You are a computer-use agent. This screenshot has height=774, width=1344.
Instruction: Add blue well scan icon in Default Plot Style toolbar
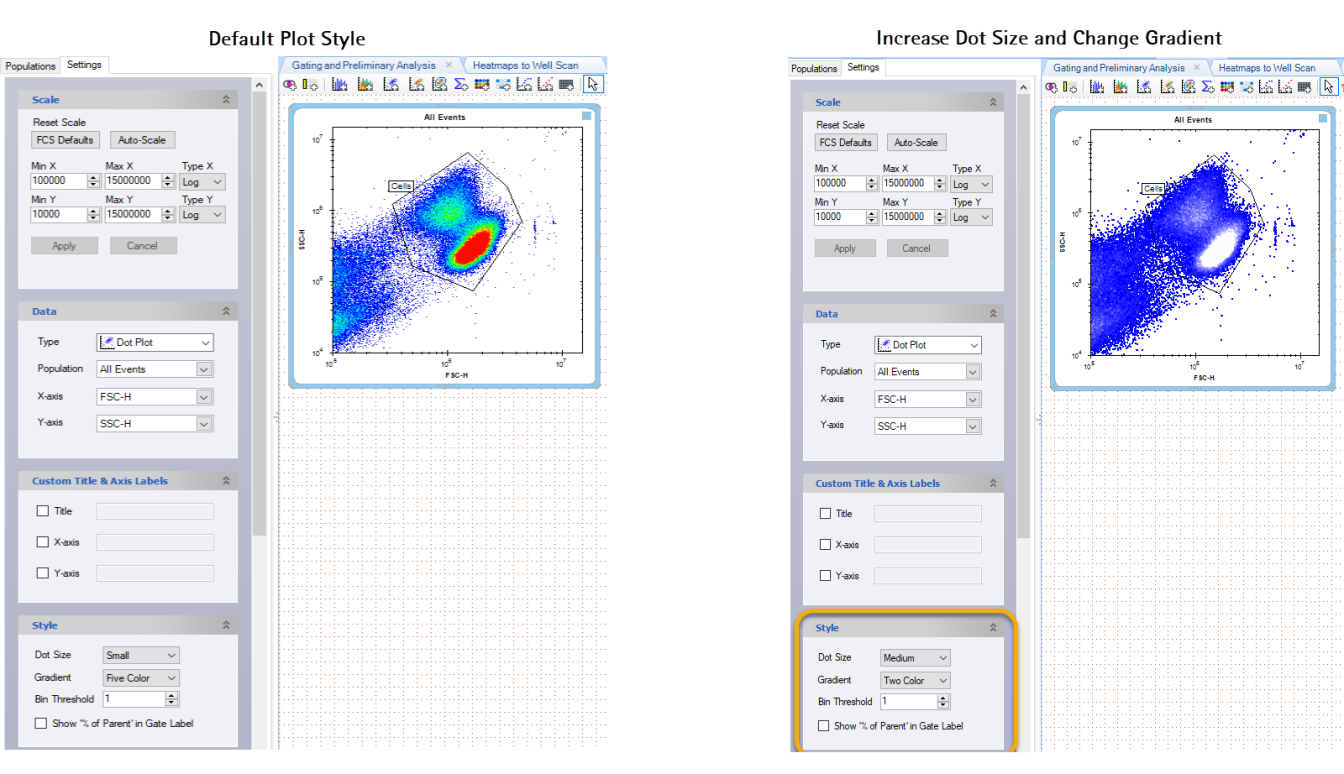tap(503, 85)
